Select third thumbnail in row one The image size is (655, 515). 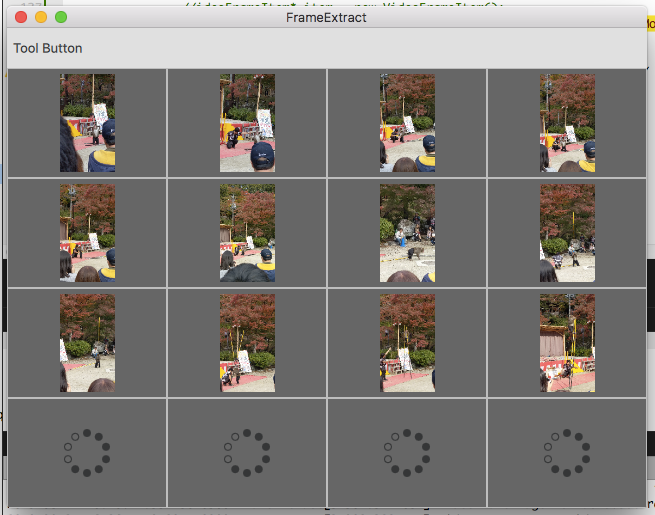click(407, 123)
